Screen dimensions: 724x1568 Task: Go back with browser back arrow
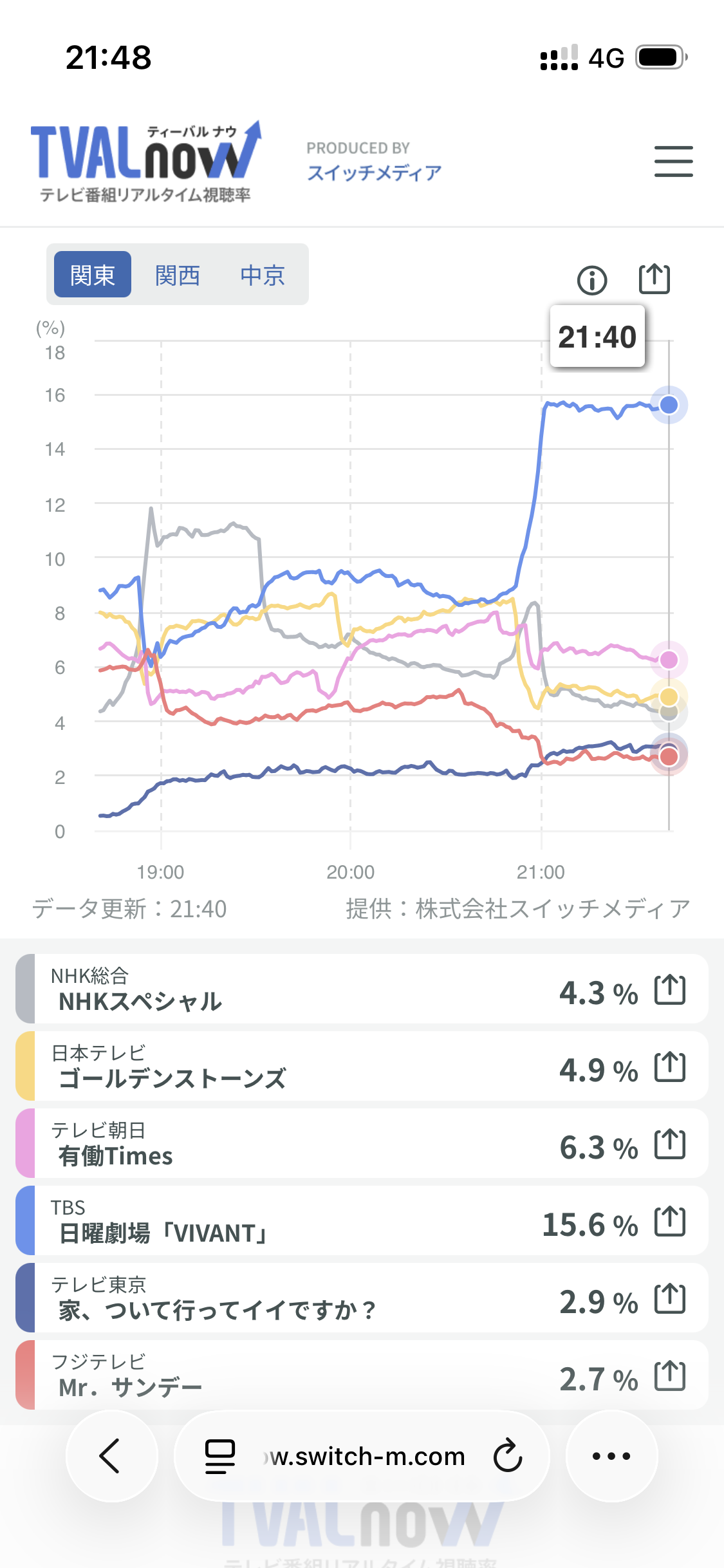click(111, 1456)
